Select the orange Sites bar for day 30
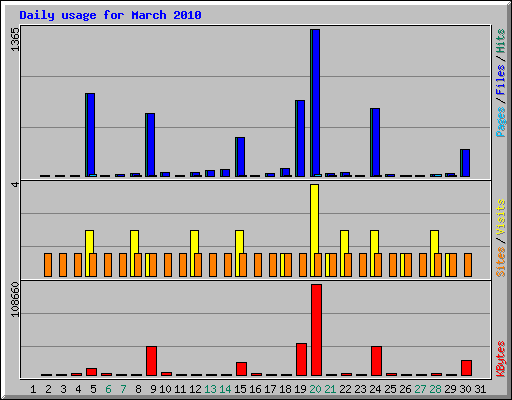512x400 pixels. (468, 265)
